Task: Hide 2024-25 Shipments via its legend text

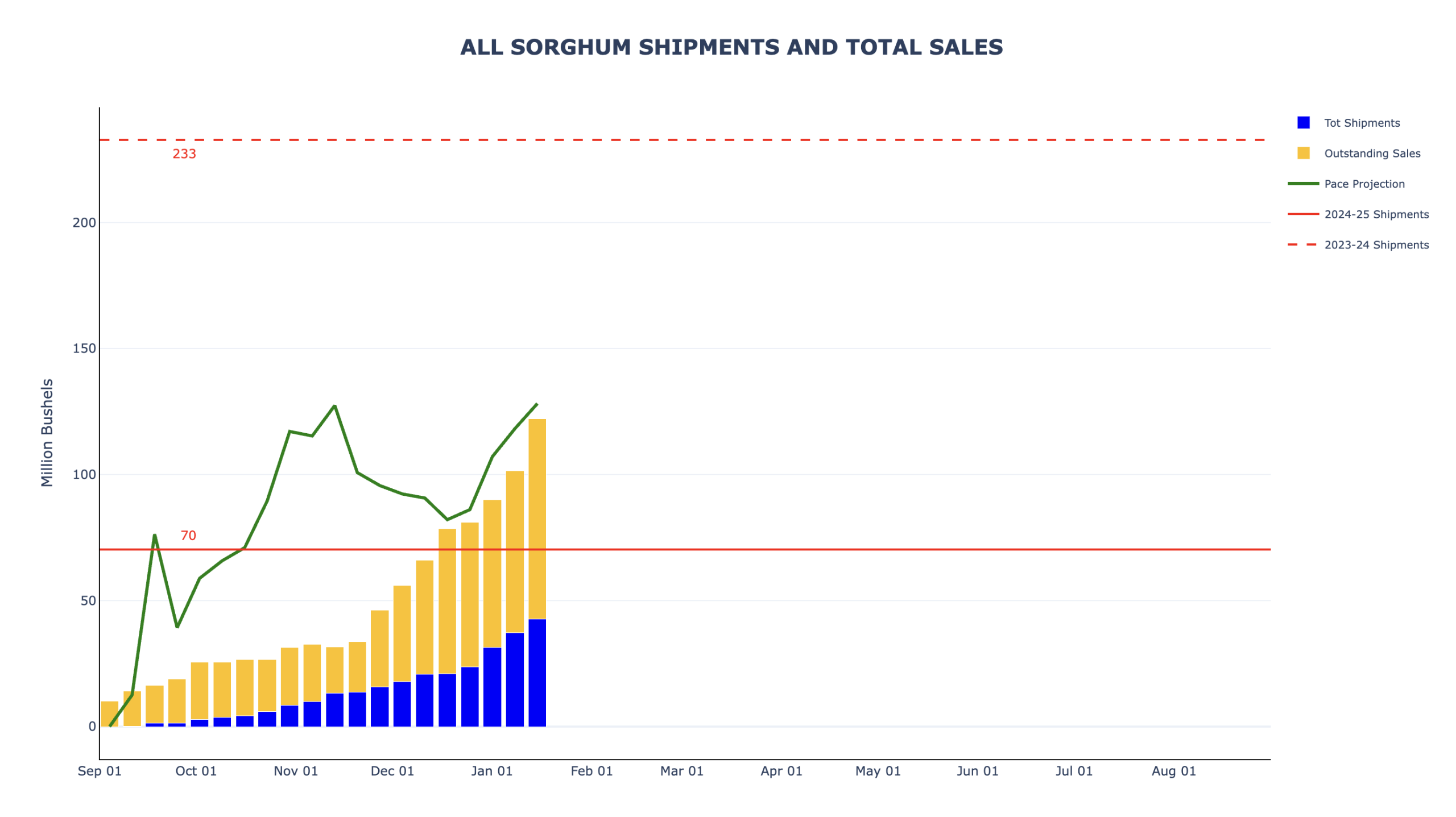Action: (x=1376, y=214)
